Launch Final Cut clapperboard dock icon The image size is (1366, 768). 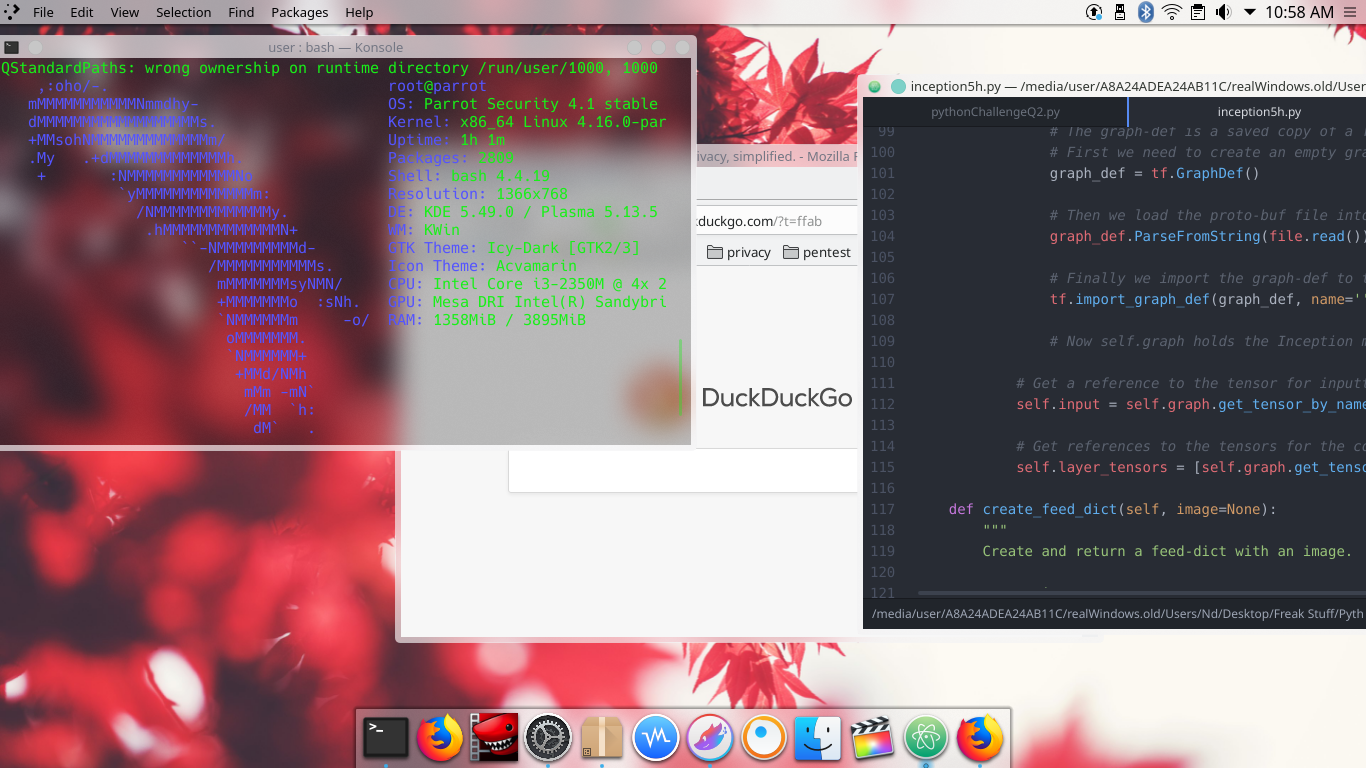click(872, 739)
